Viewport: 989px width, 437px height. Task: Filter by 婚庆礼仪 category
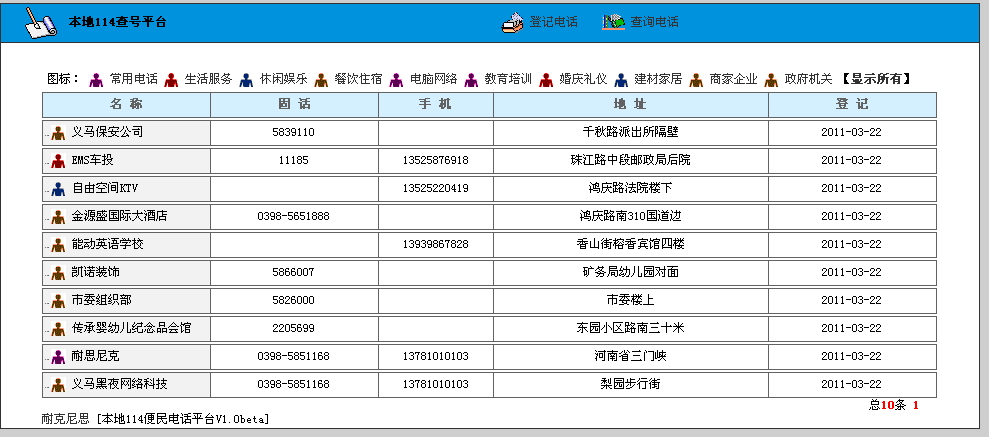pyautogui.click(x=583, y=79)
